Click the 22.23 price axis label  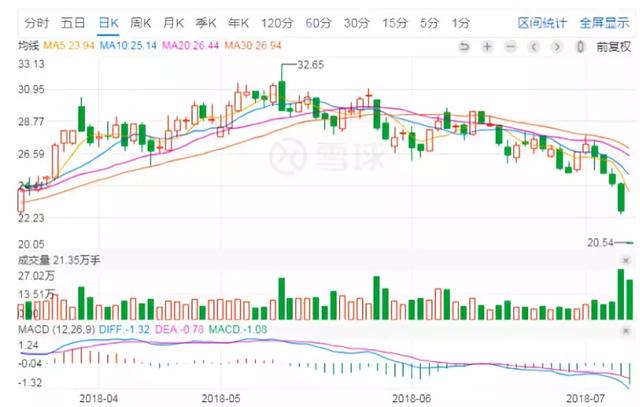click(31, 218)
